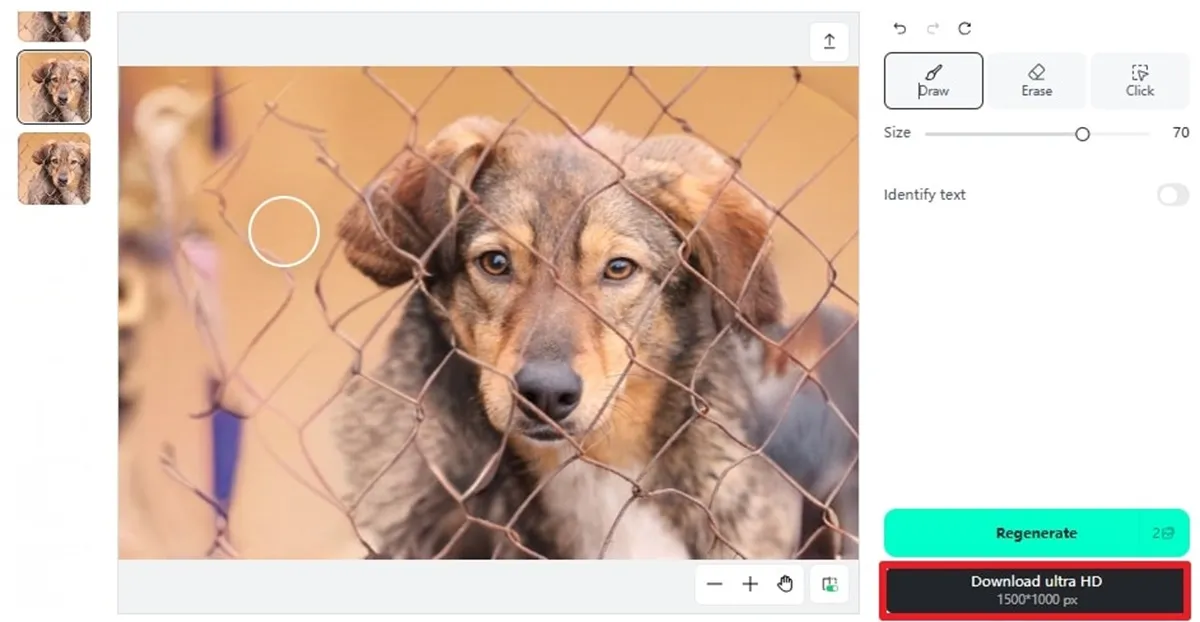Undo the last edit
This screenshot has width=1200, height=622.
(x=898, y=29)
